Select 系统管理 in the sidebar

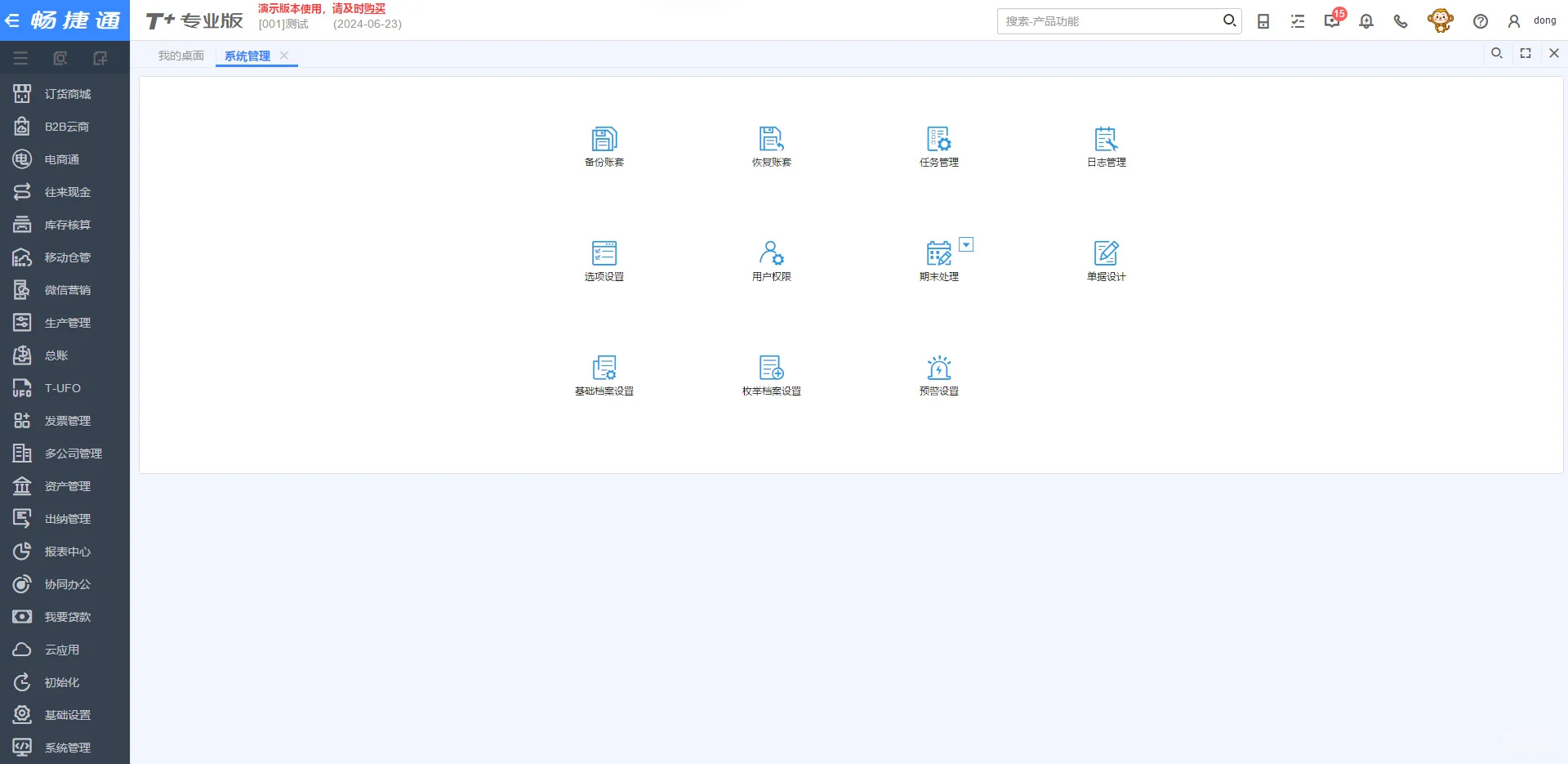coord(65,748)
